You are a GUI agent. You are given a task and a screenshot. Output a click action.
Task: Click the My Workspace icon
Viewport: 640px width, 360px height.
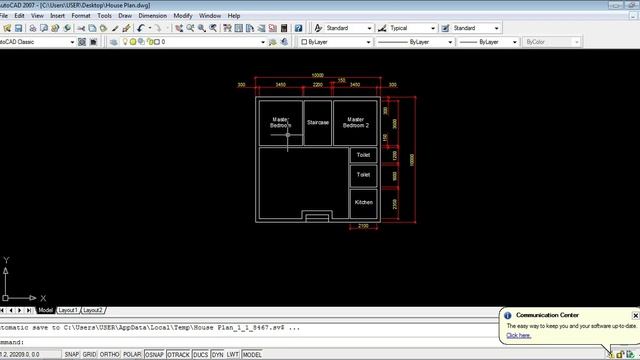tap(93, 42)
